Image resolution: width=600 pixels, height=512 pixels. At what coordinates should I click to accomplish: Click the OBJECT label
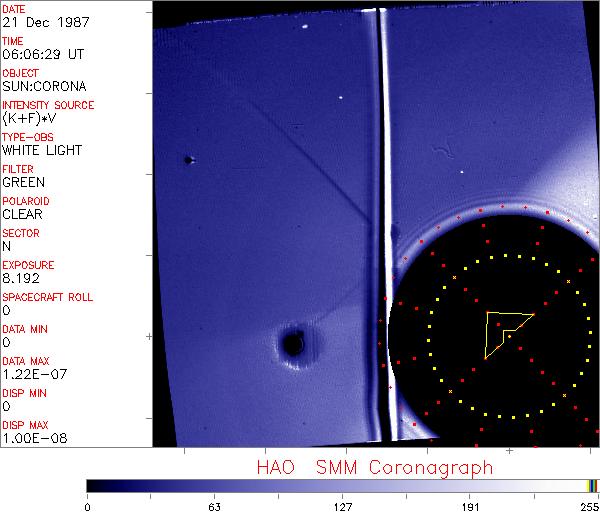20,73
